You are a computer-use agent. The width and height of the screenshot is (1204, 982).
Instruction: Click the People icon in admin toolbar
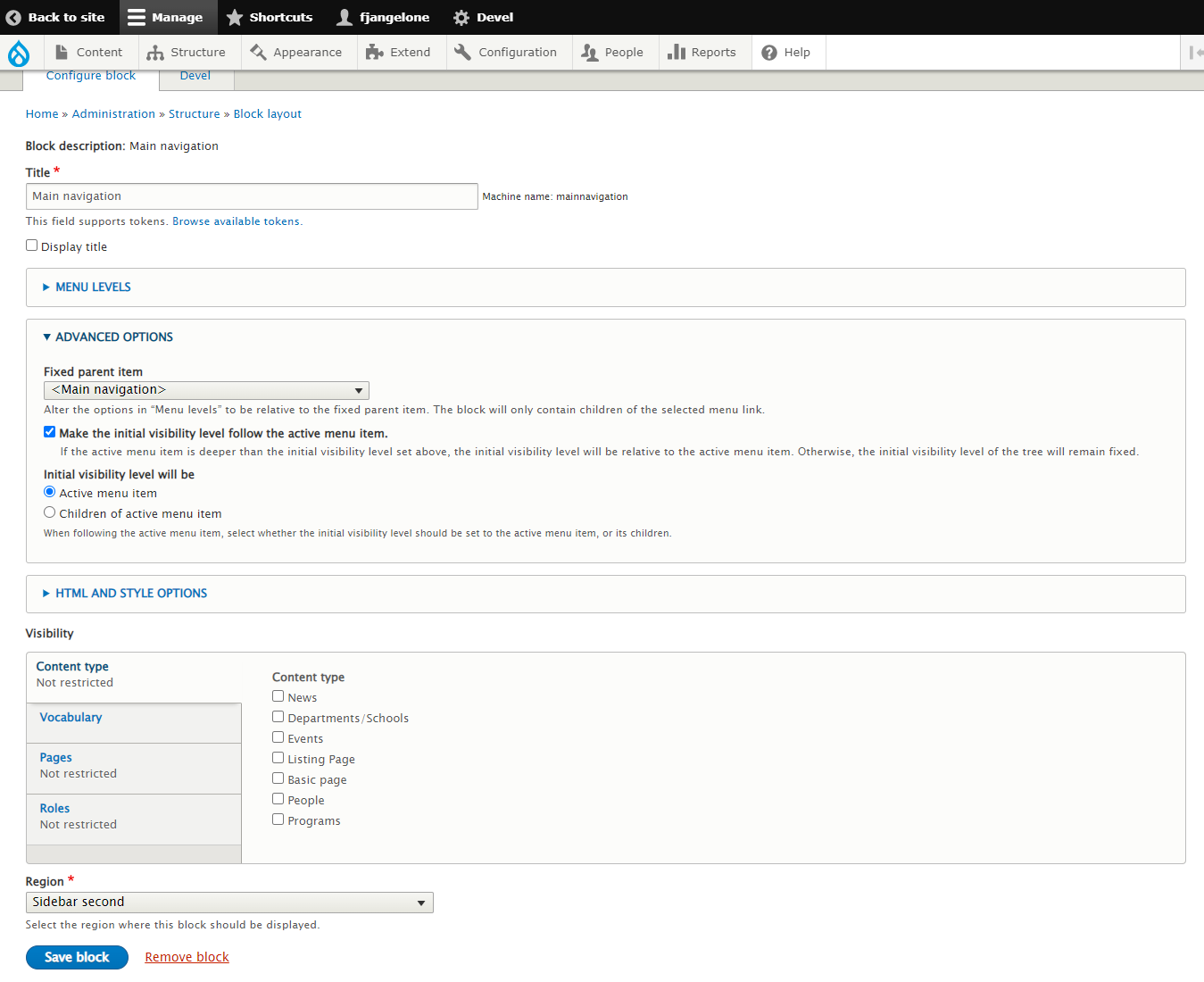point(589,52)
